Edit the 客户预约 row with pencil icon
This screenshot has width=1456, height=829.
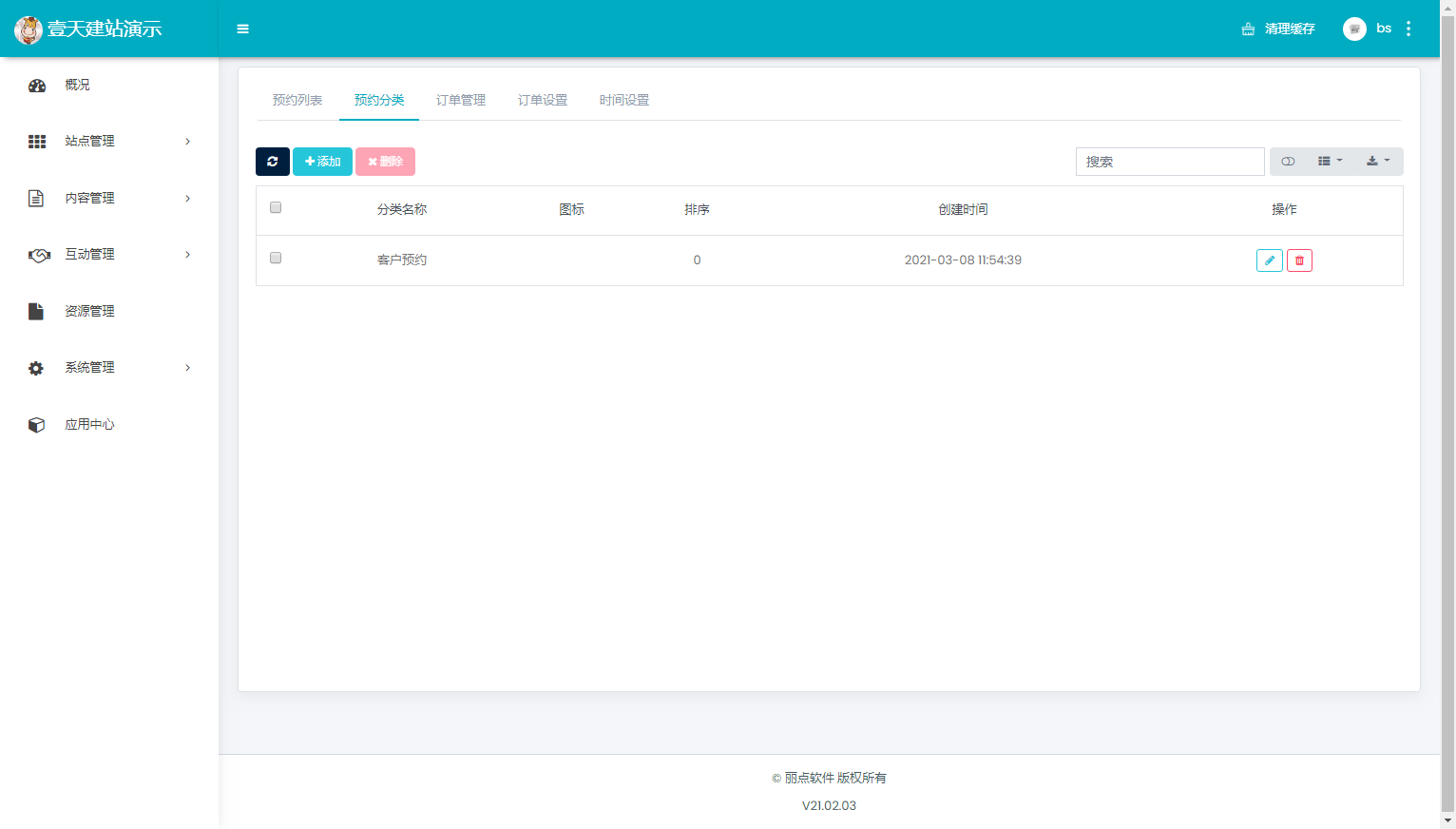click(1270, 260)
